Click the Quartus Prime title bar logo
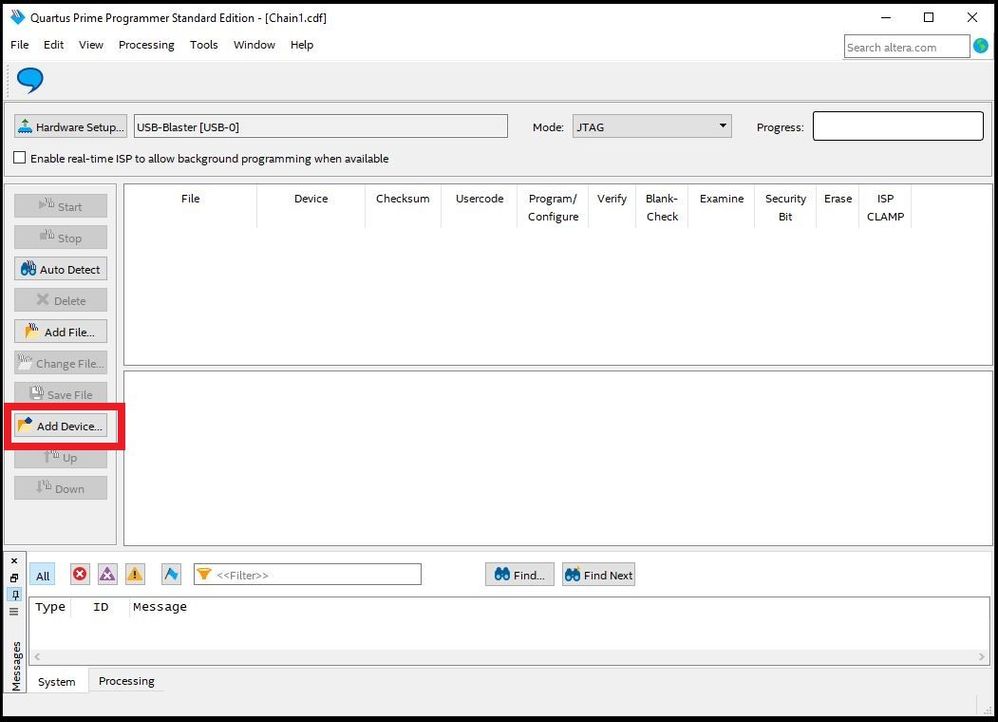Screen dimensions: 998x722 click(18, 17)
